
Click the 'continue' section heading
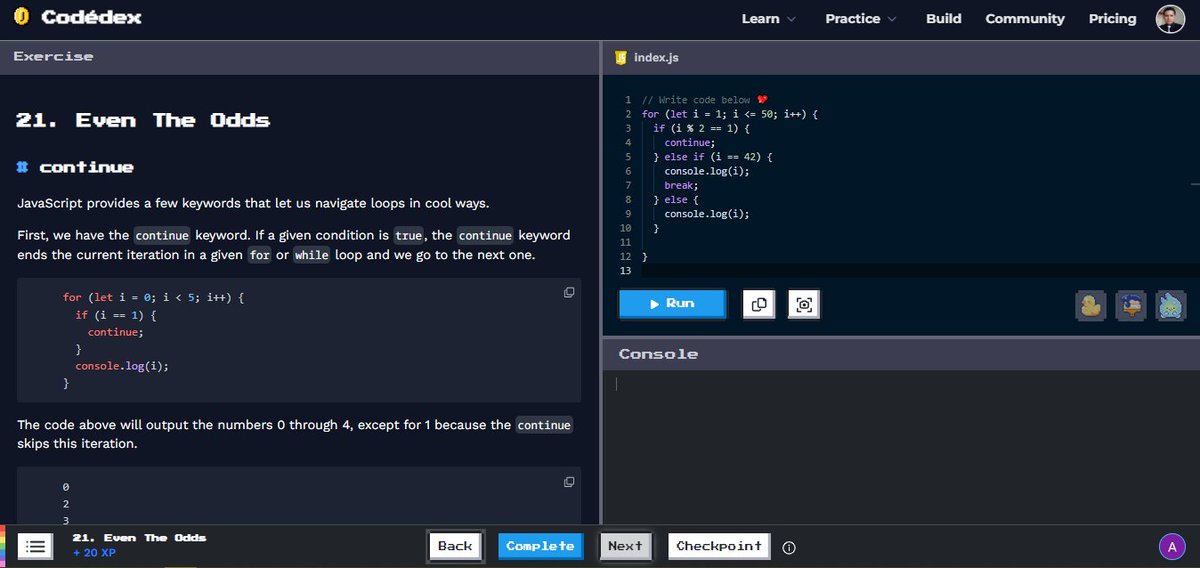coord(86,167)
